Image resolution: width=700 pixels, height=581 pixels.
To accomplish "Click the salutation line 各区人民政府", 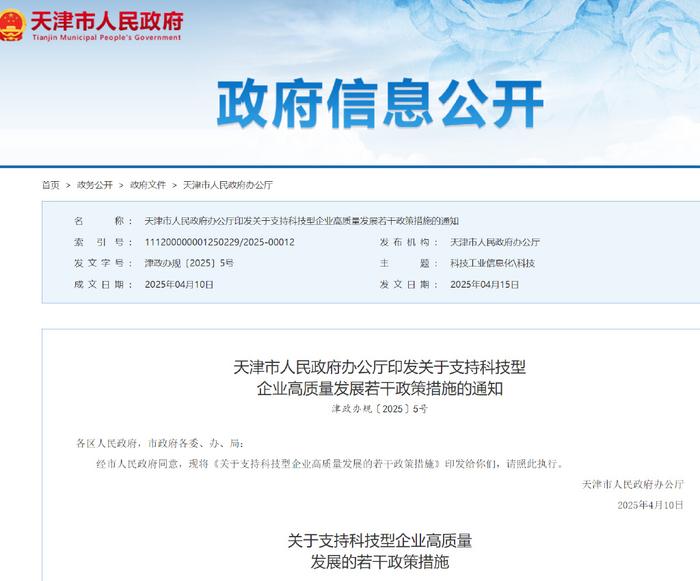I will (x=160, y=443).
